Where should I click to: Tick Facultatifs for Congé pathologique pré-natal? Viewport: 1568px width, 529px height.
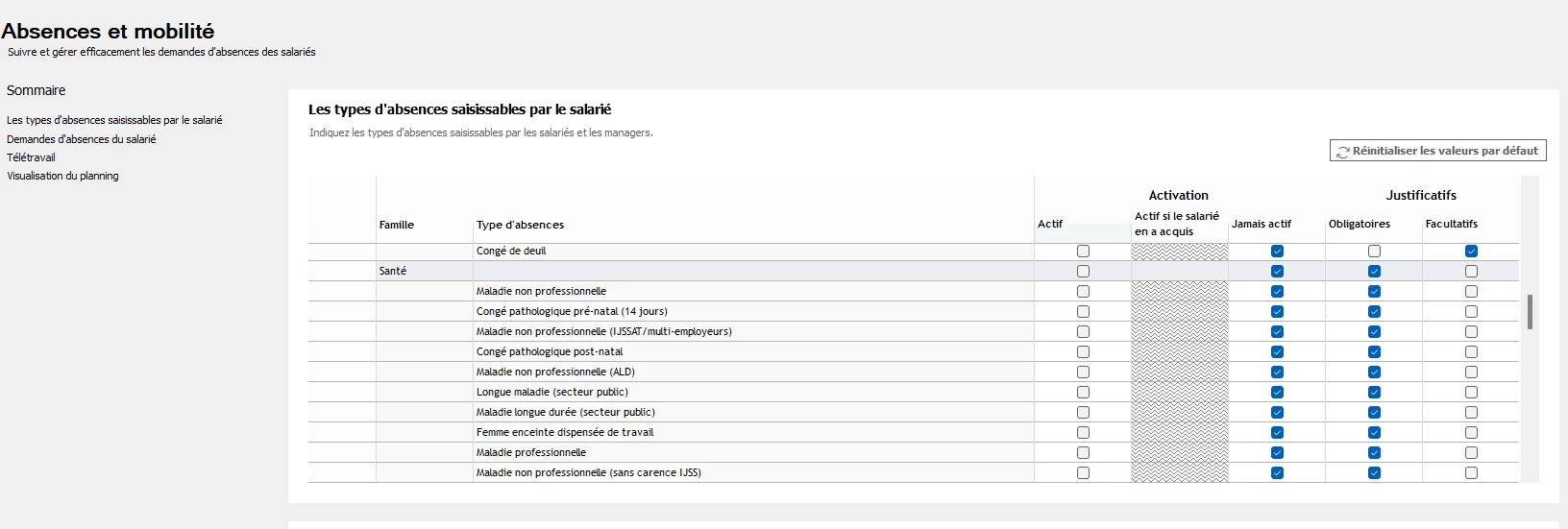pyautogui.click(x=1471, y=312)
